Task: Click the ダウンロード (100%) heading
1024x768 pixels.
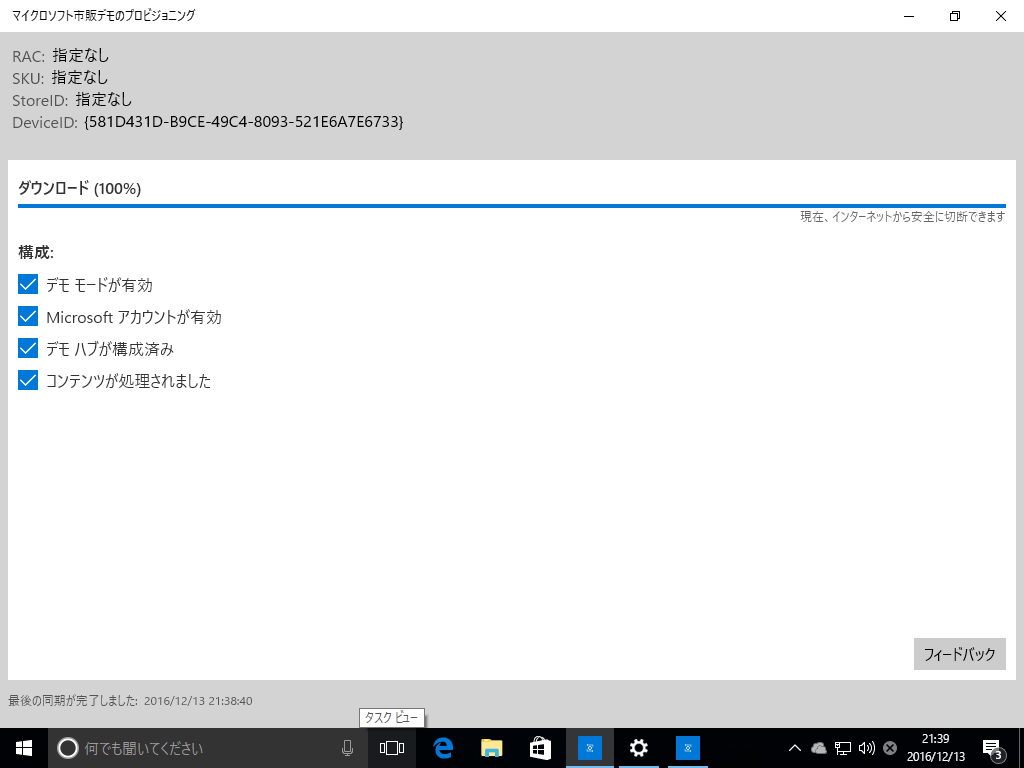Action: point(79,188)
